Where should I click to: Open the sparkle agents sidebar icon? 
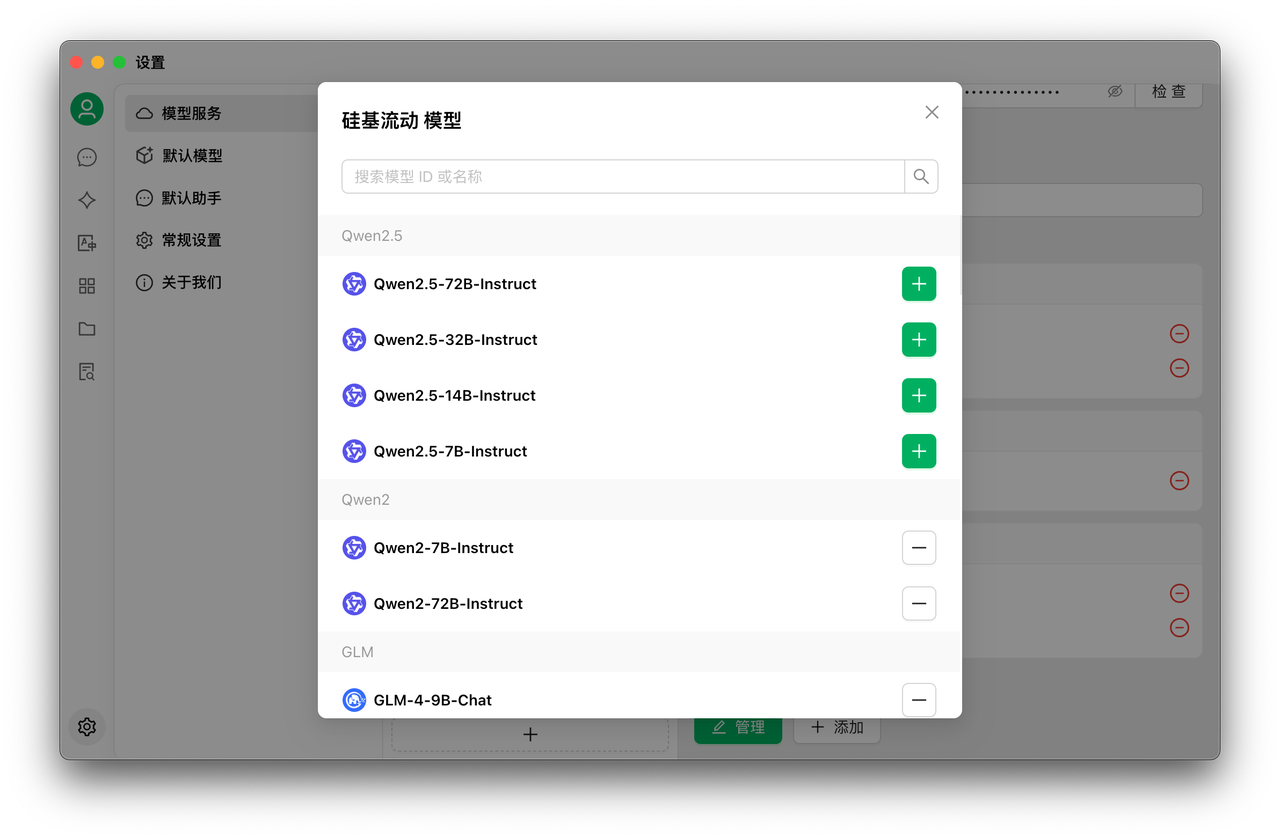point(87,200)
